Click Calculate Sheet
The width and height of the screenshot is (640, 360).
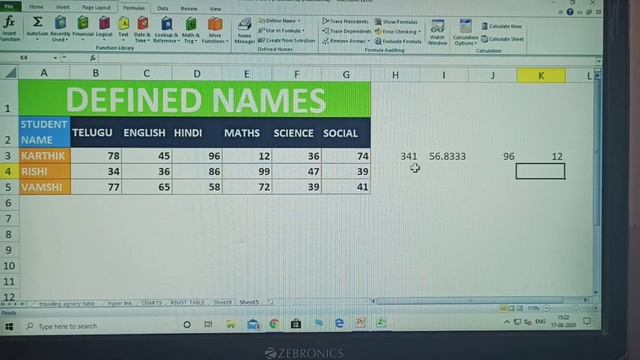502,39
